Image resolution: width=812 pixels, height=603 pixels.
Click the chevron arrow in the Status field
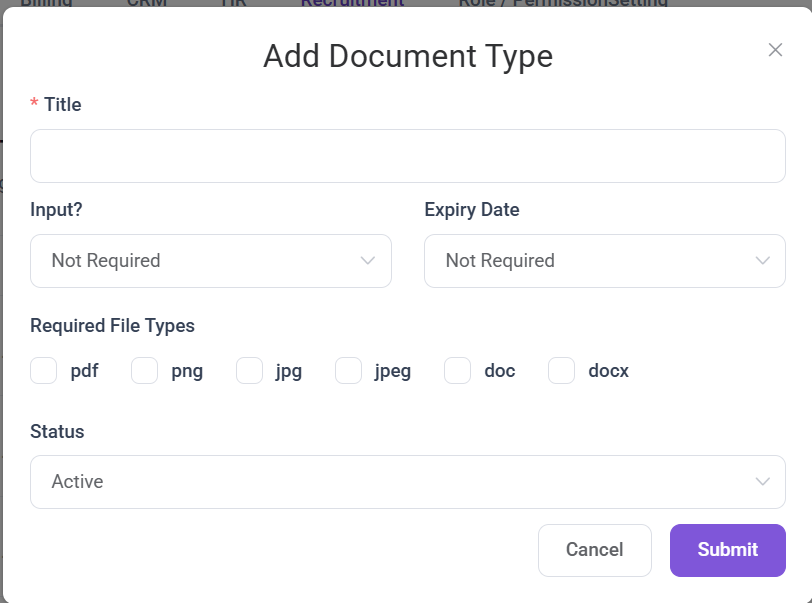(763, 482)
